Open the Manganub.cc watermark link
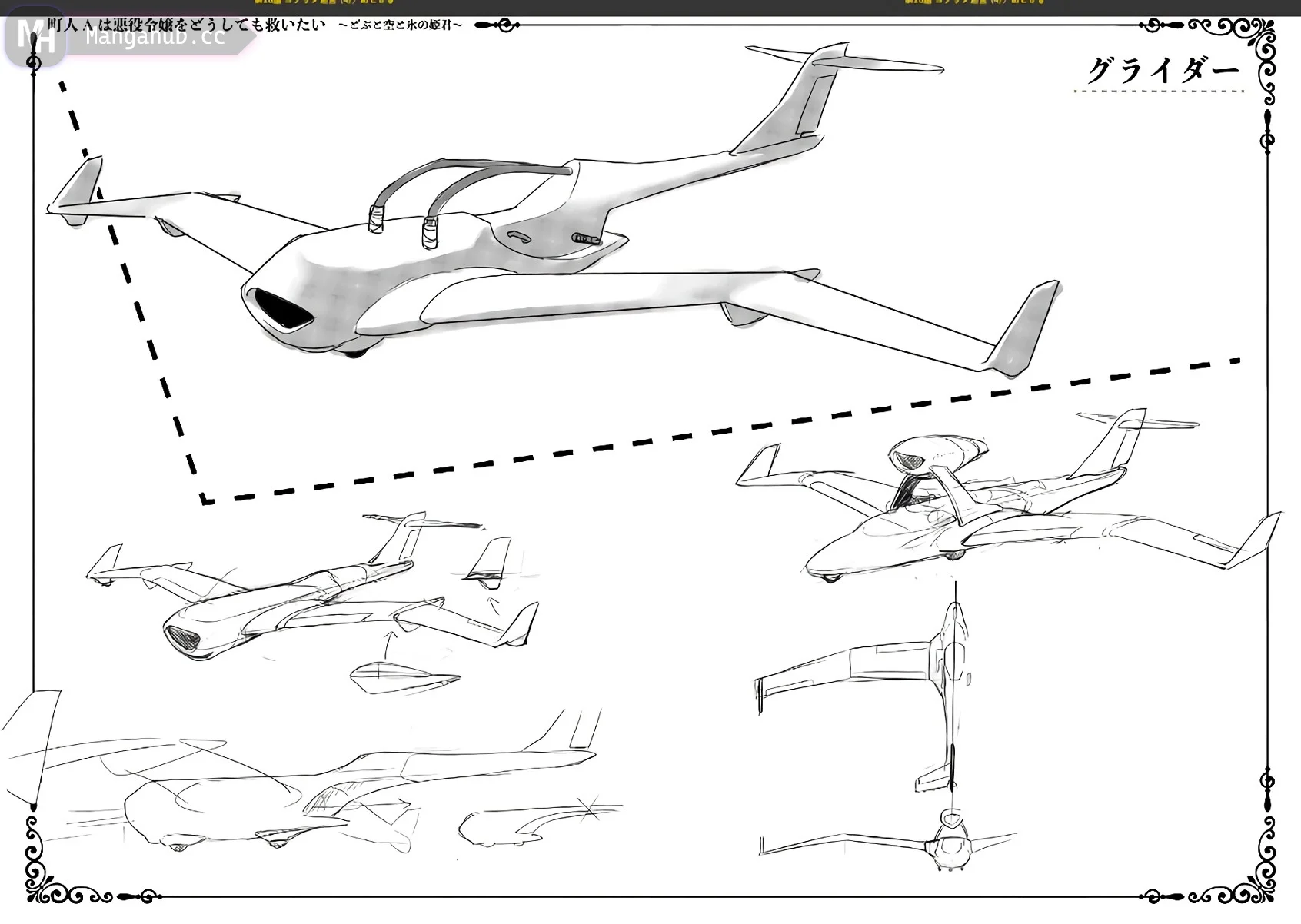 [x=155, y=37]
